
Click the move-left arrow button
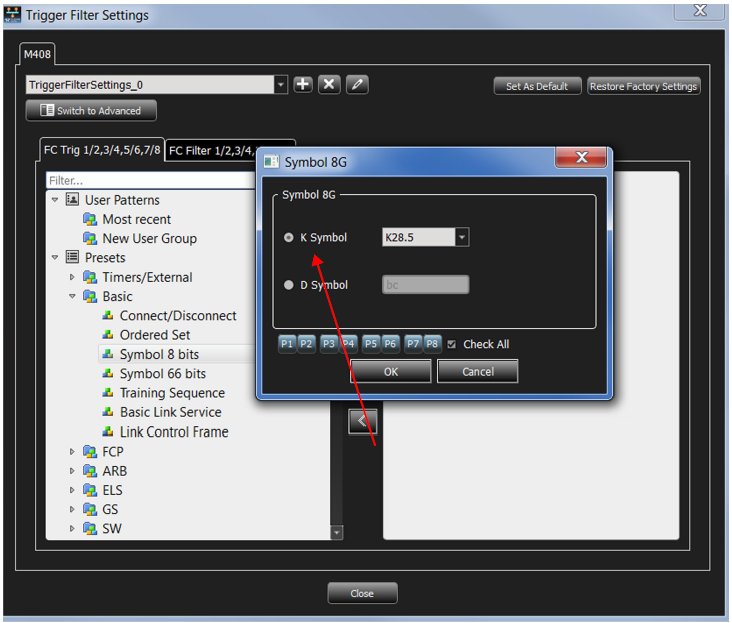coord(362,422)
